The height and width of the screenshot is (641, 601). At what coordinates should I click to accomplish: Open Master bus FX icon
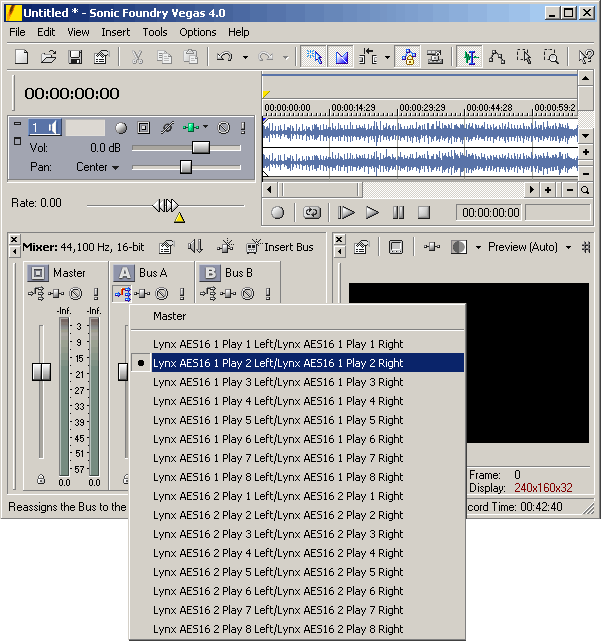[56, 294]
